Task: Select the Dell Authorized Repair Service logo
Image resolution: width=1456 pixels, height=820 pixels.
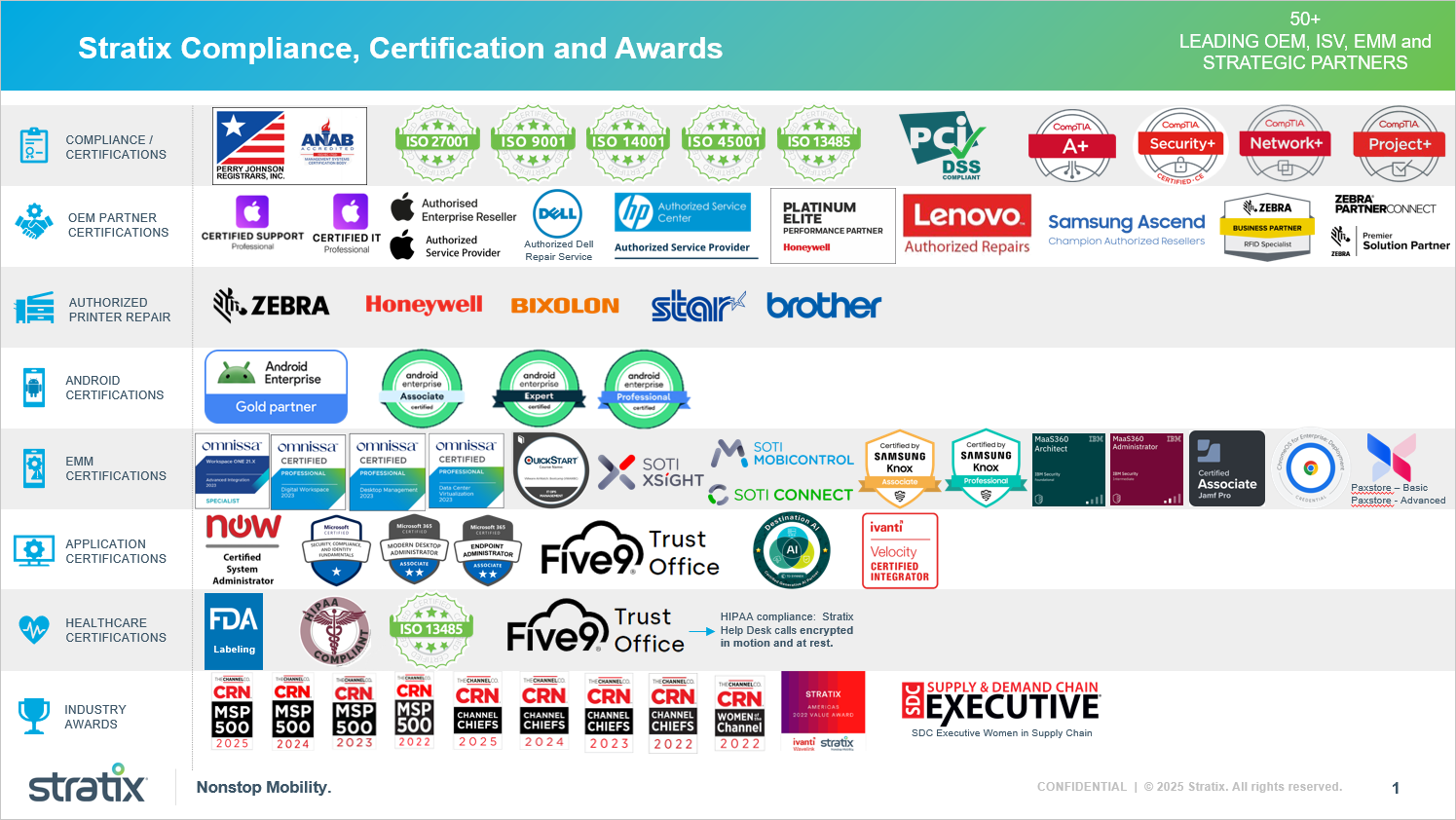Action: 558,225
